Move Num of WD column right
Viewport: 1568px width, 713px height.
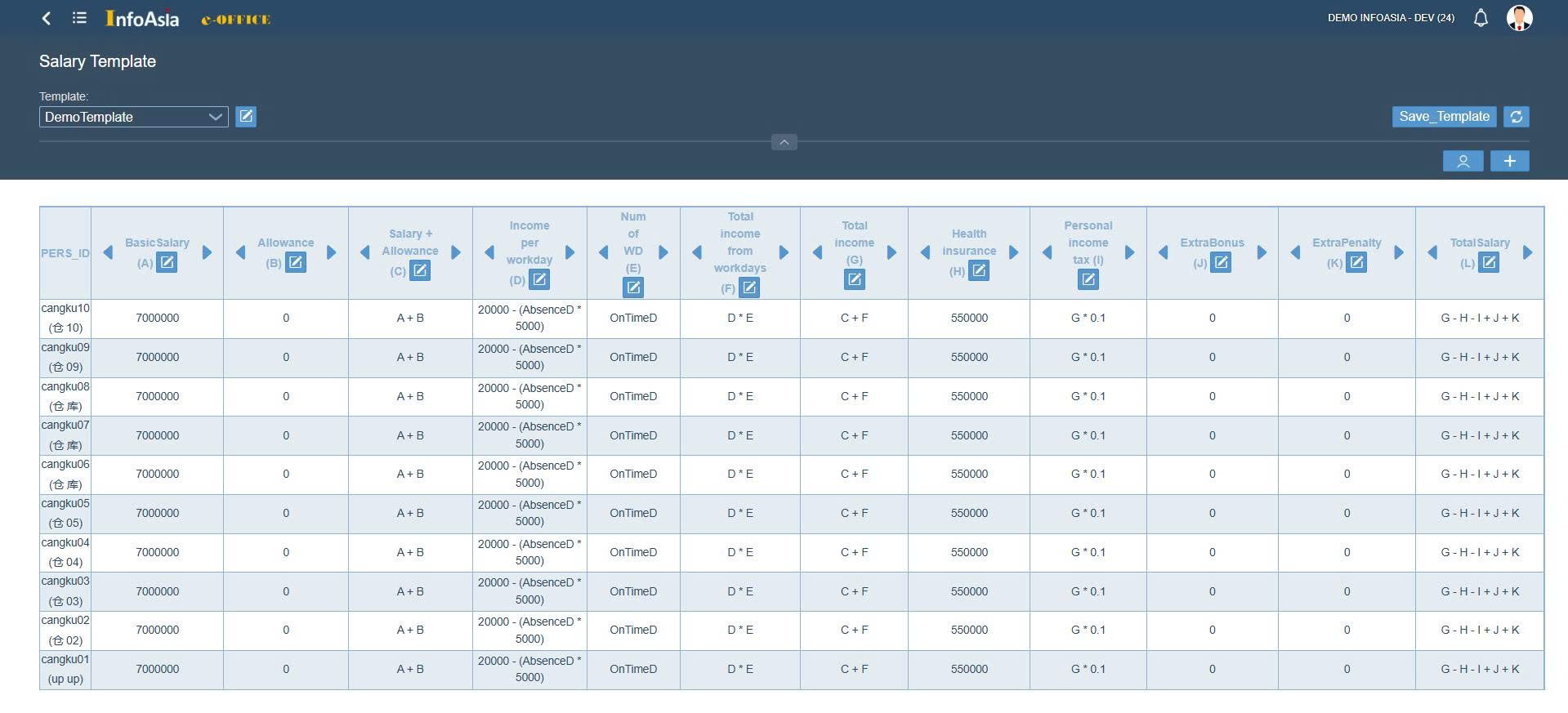[663, 252]
